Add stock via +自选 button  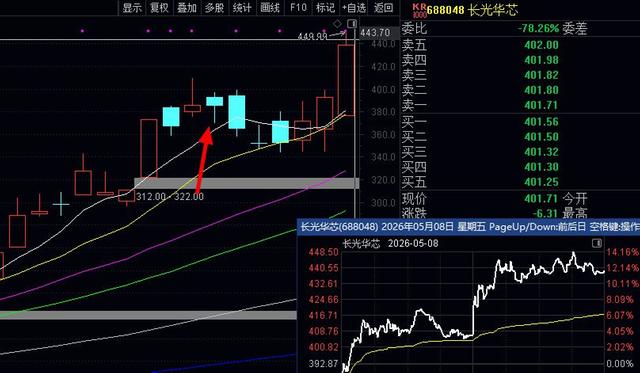pyautogui.click(x=354, y=7)
